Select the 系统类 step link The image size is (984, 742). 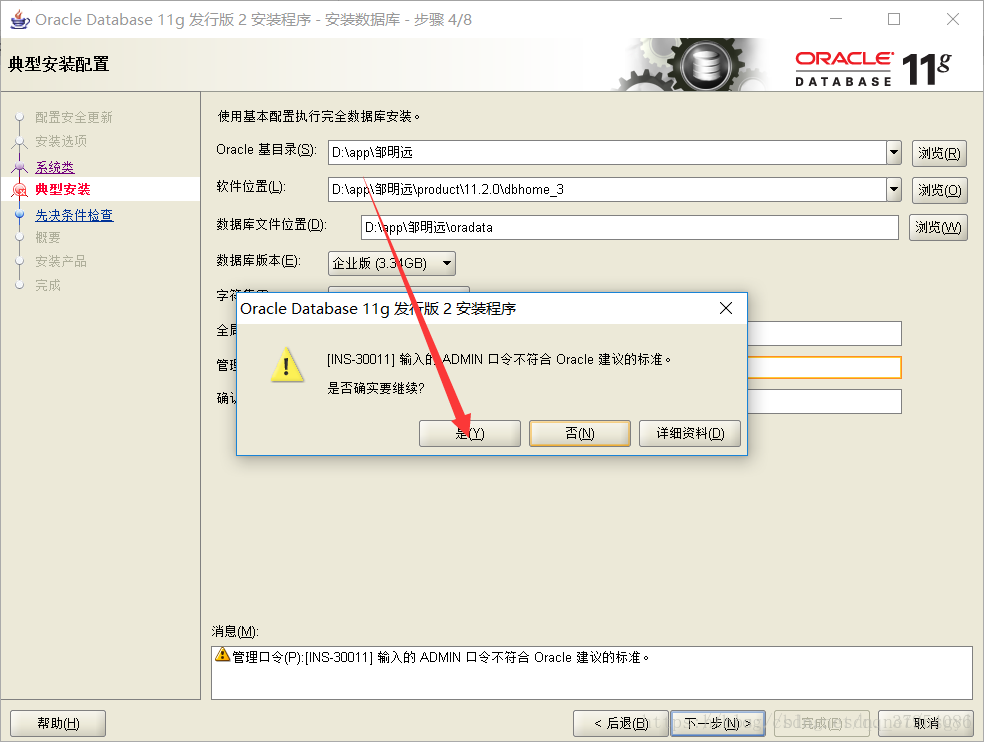(x=55, y=167)
